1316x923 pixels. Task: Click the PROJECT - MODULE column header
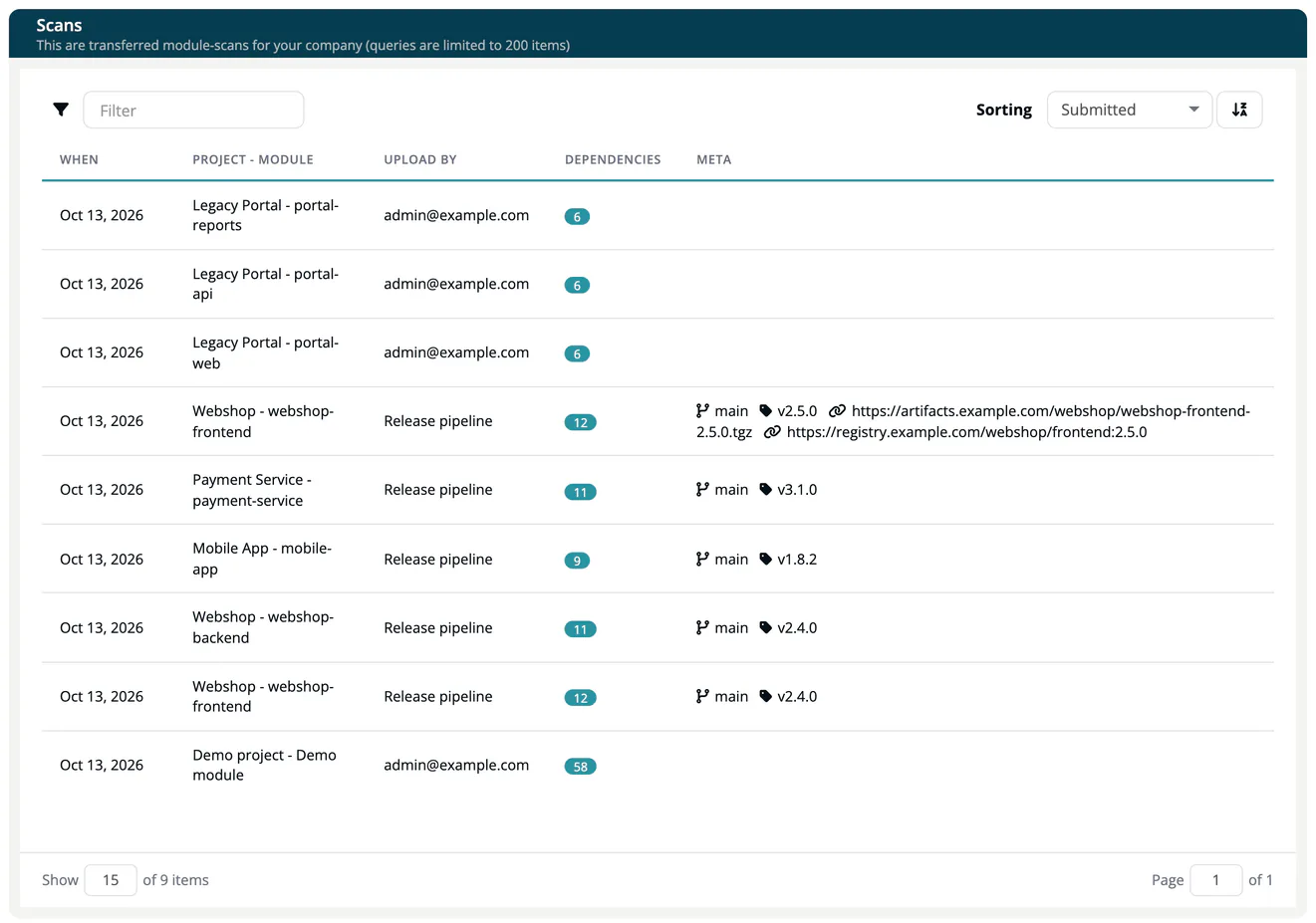point(253,159)
